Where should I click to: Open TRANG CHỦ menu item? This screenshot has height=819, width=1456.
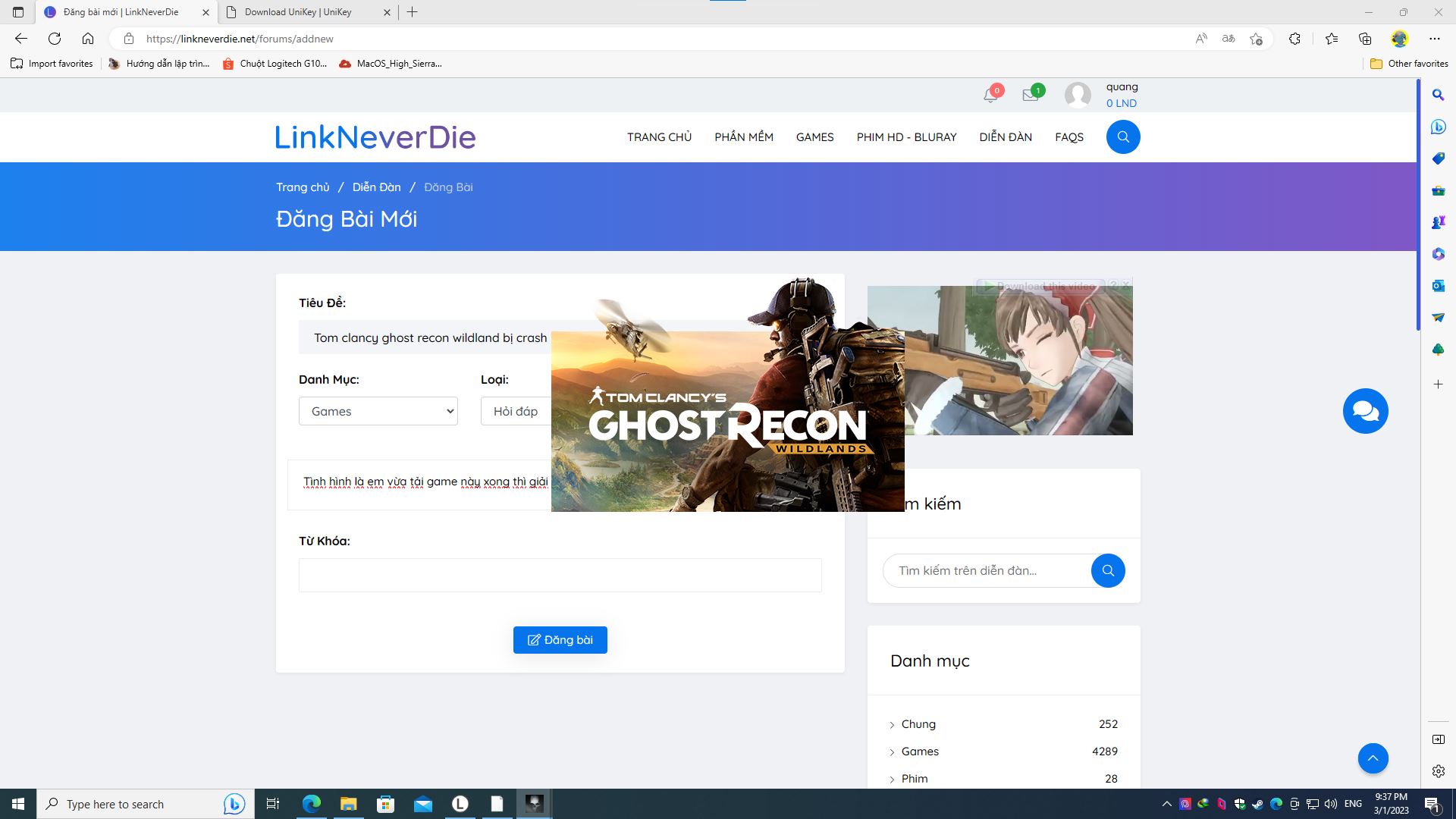click(659, 137)
